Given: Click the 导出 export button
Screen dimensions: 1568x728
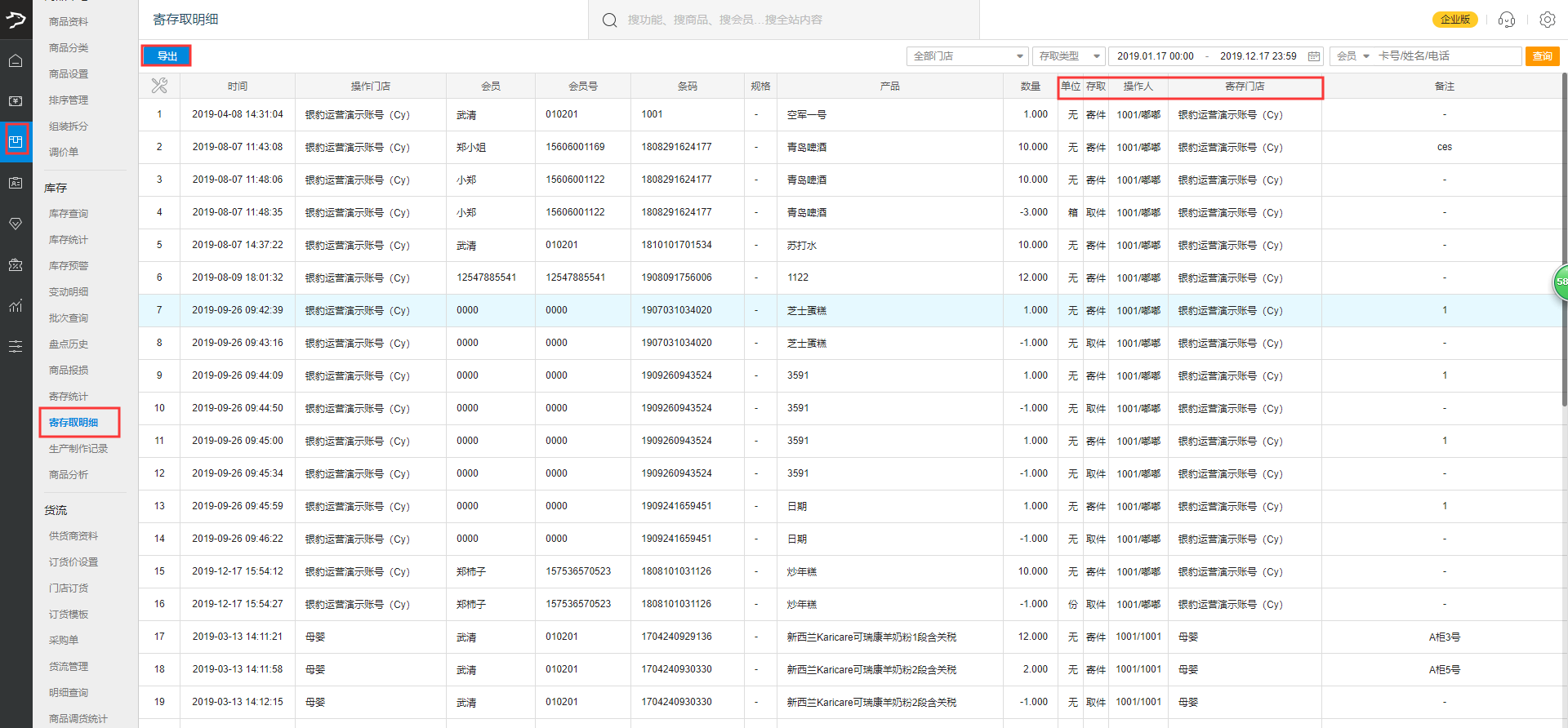Looking at the screenshot, I should point(167,55).
